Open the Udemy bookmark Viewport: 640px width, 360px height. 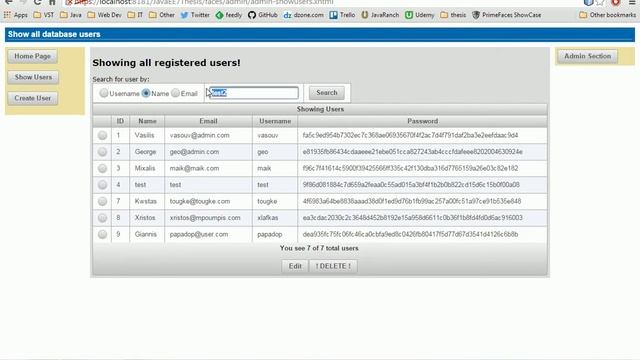tap(419, 15)
